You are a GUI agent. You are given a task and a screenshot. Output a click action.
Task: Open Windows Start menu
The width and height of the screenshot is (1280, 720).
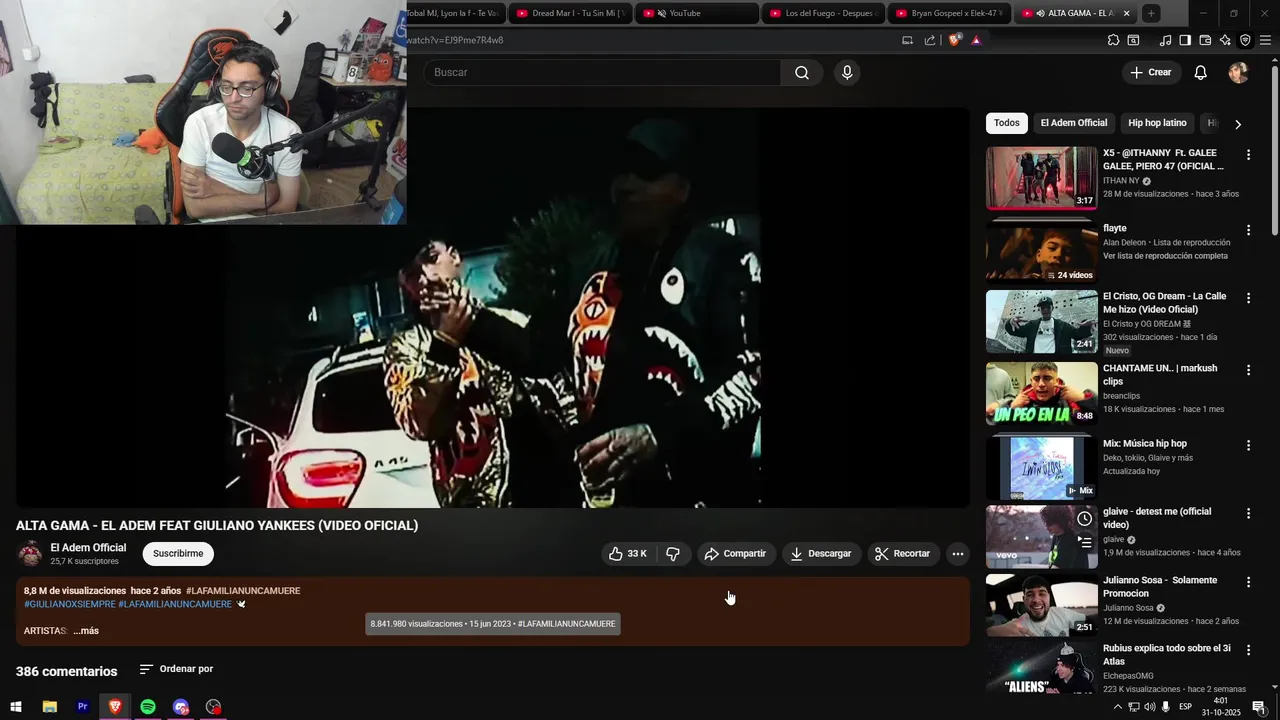pyautogui.click(x=16, y=707)
